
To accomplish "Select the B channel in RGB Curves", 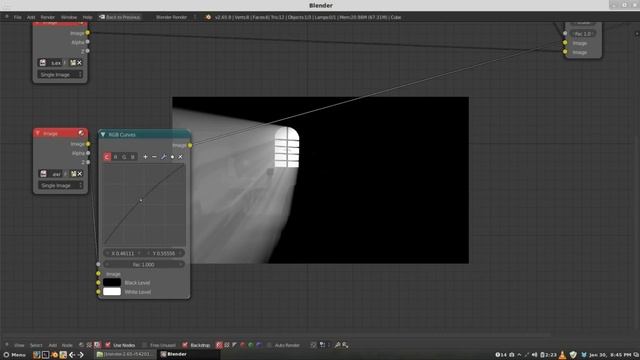I will coord(133,157).
